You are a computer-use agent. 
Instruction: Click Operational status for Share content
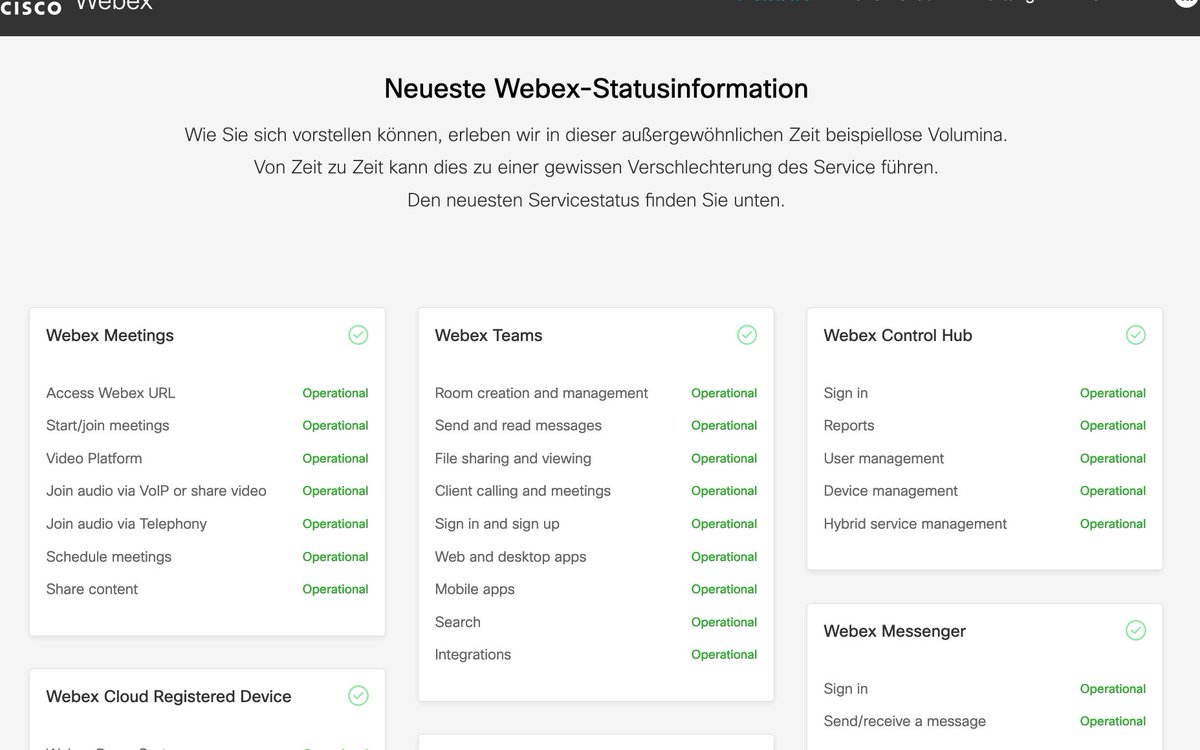[x=336, y=590]
